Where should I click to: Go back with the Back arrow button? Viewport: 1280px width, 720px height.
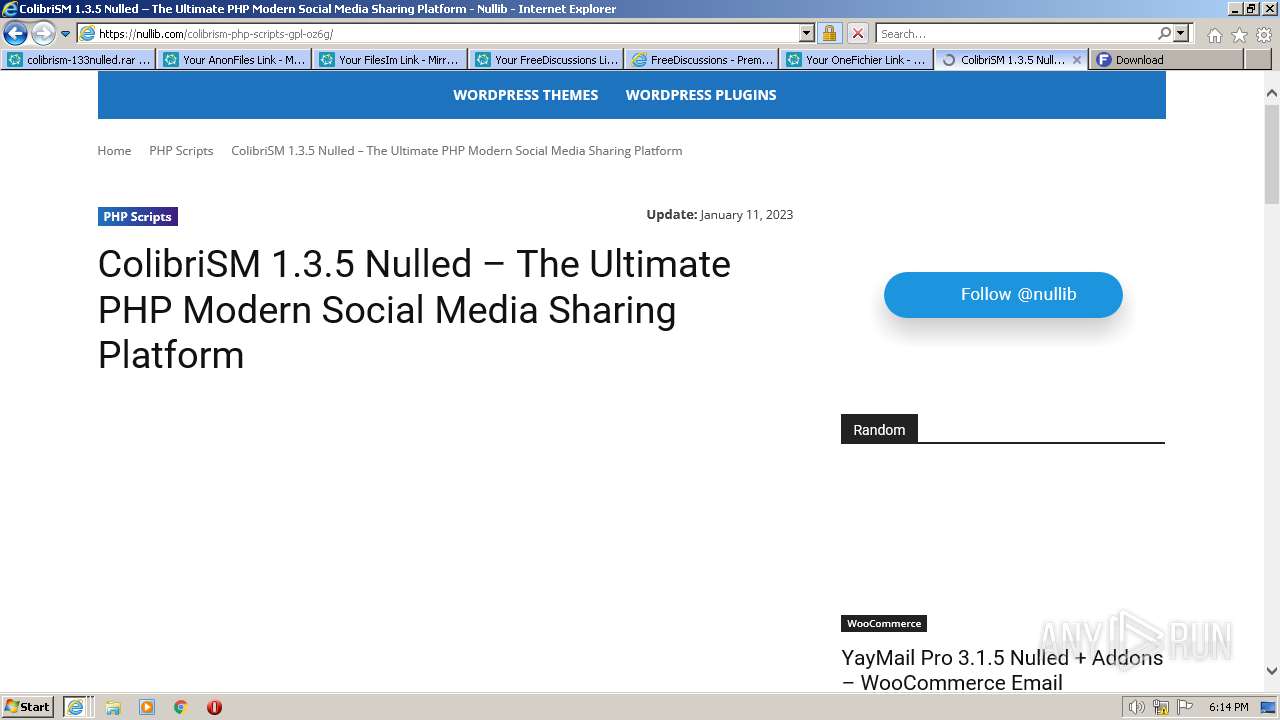[x=15, y=34]
